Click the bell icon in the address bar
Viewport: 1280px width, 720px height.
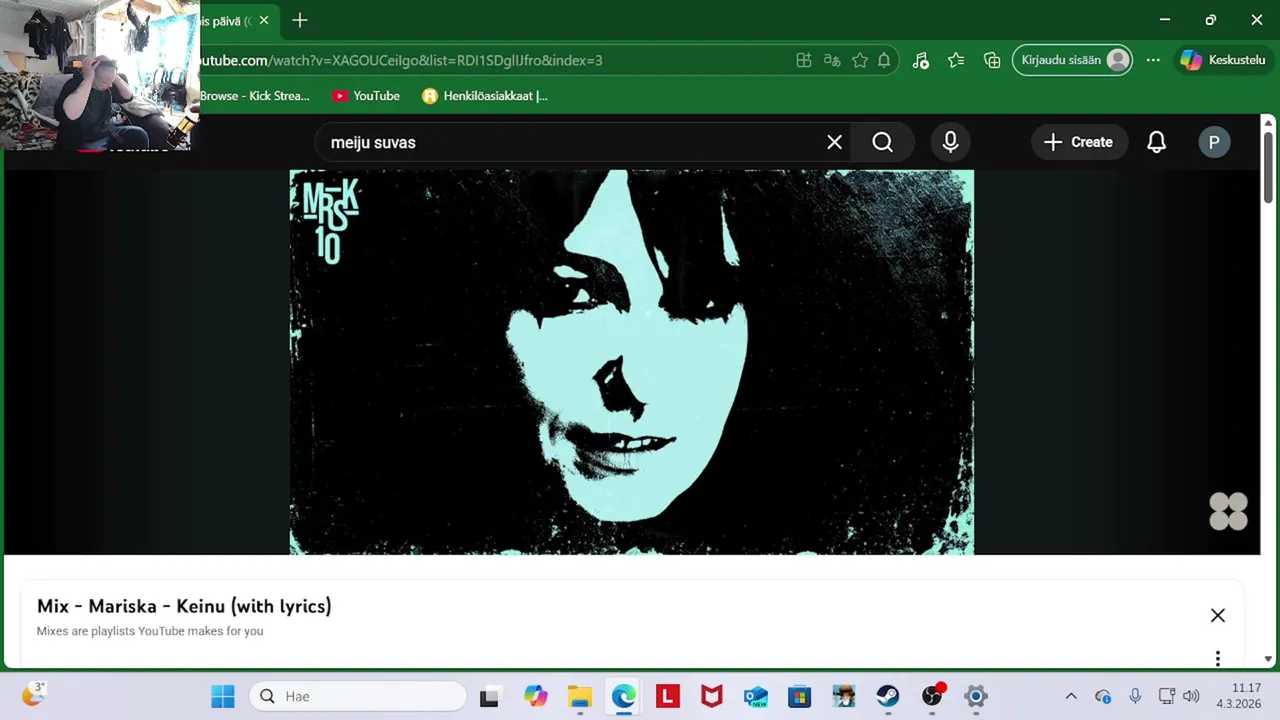point(884,60)
